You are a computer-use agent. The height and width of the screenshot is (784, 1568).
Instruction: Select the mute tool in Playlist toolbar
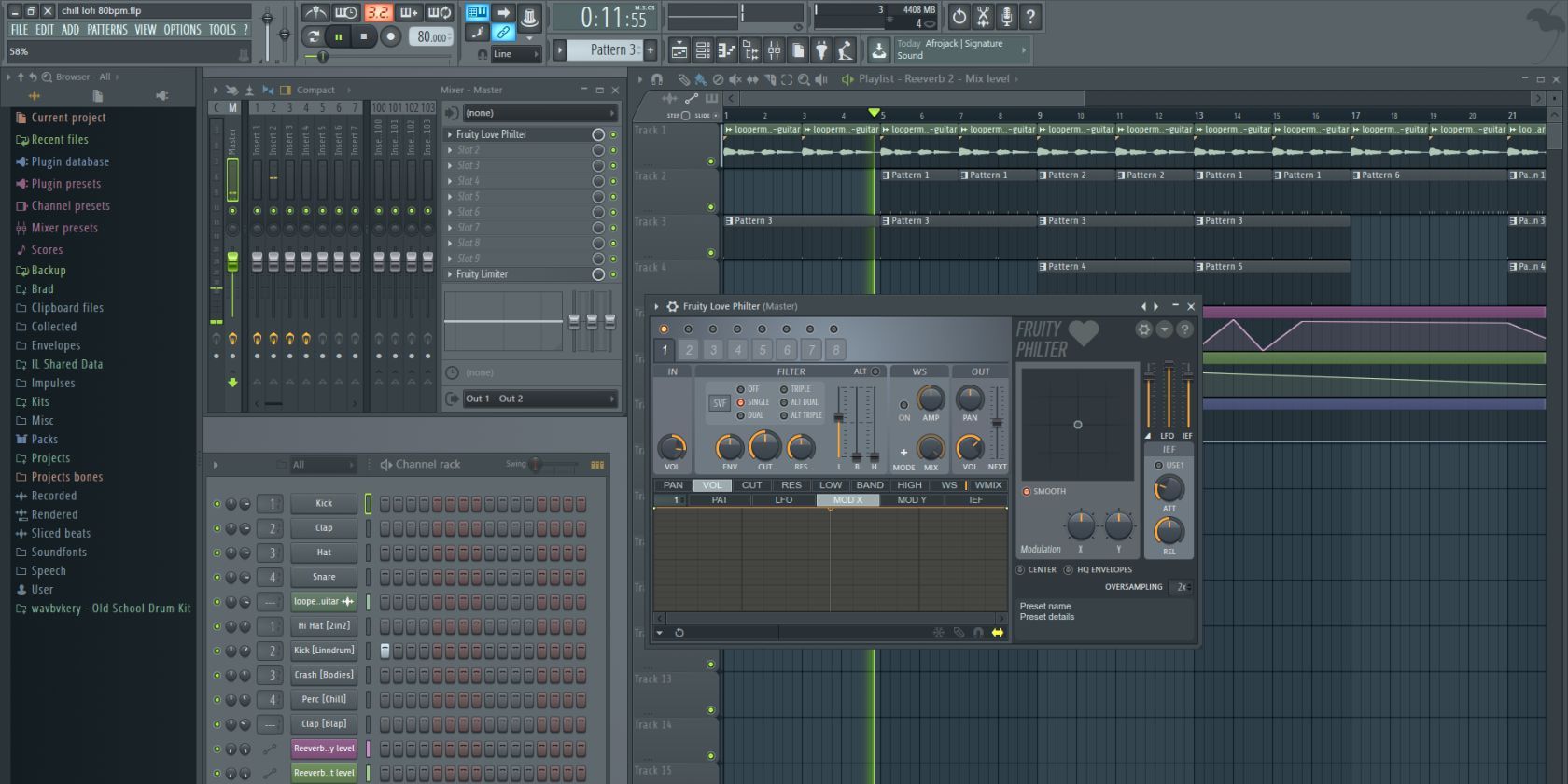(735, 79)
